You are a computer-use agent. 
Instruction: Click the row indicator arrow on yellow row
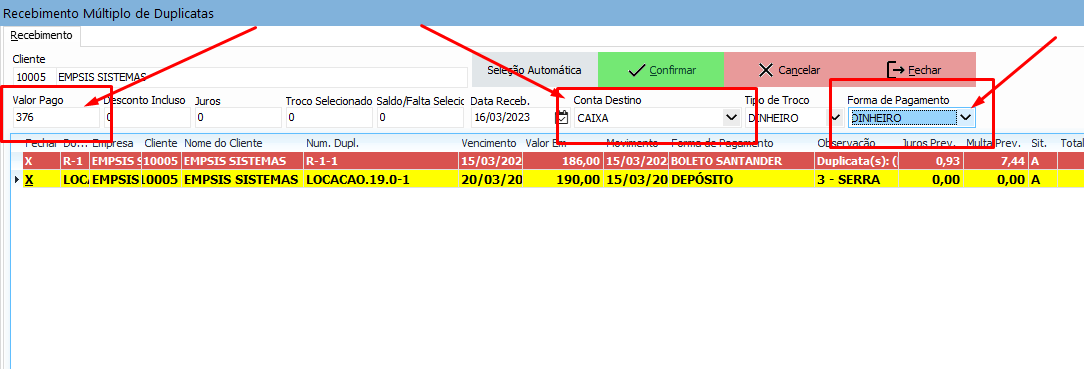[x=17, y=180]
